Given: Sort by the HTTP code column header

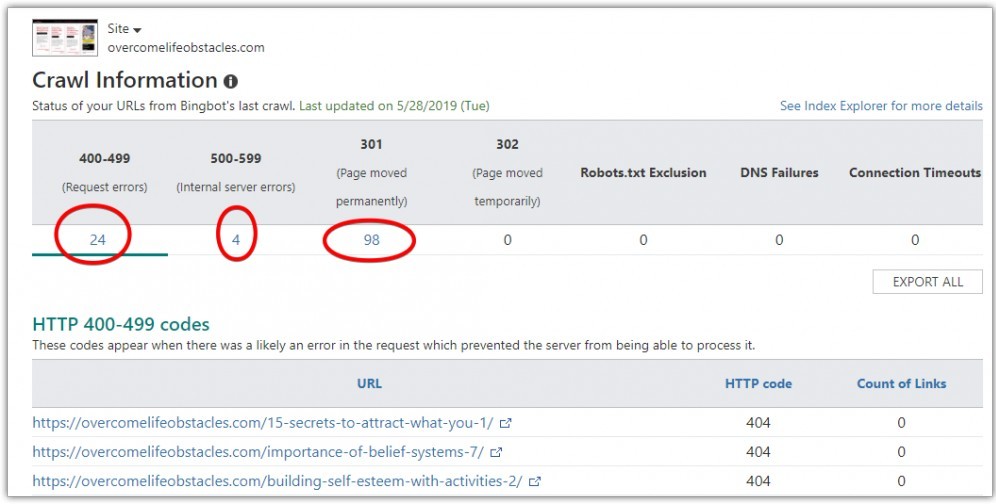Looking at the screenshot, I should click(758, 383).
